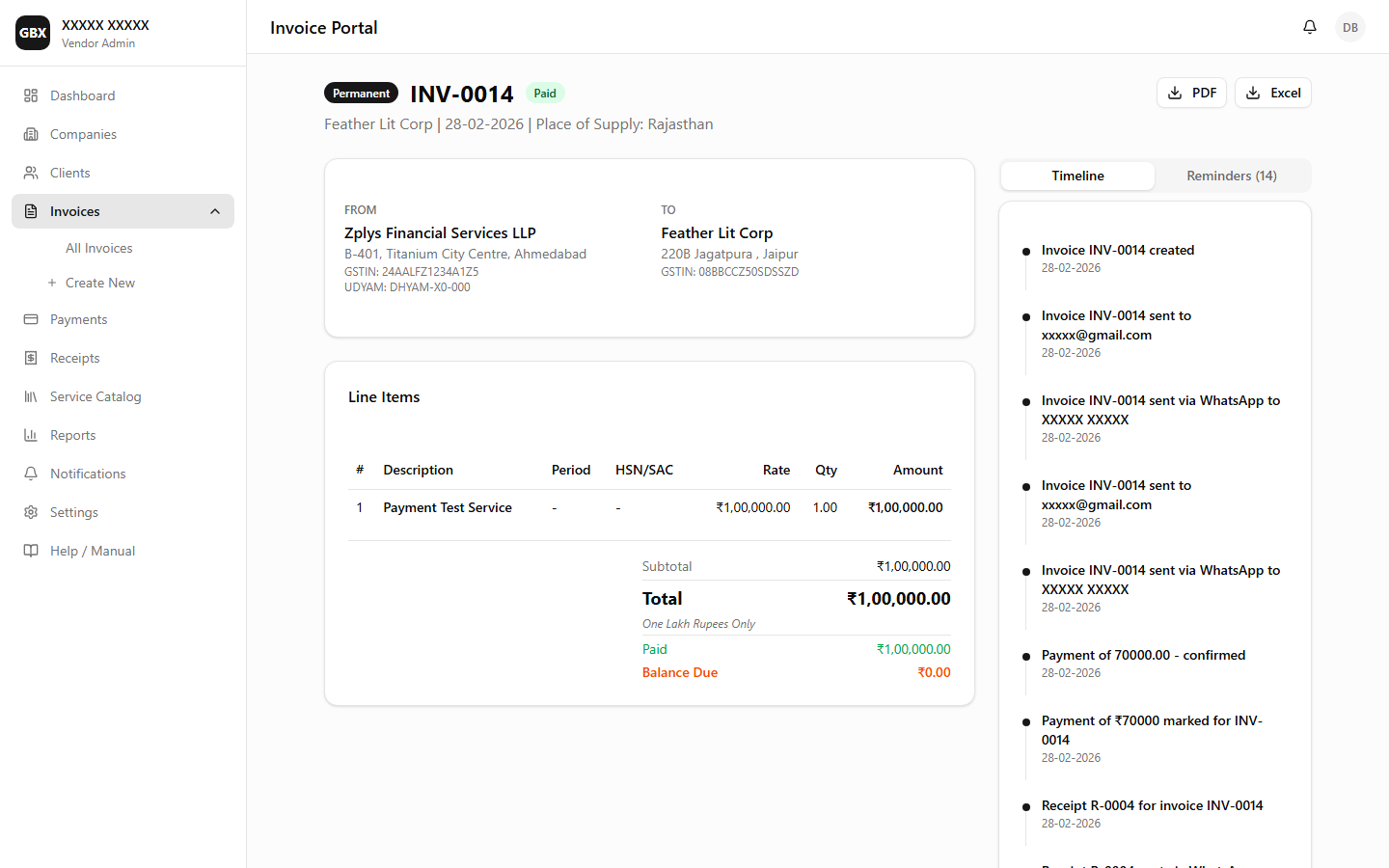1389x868 pixels.
Task: Collapse the Invoices submenu chevron
Action: point(215,211)
